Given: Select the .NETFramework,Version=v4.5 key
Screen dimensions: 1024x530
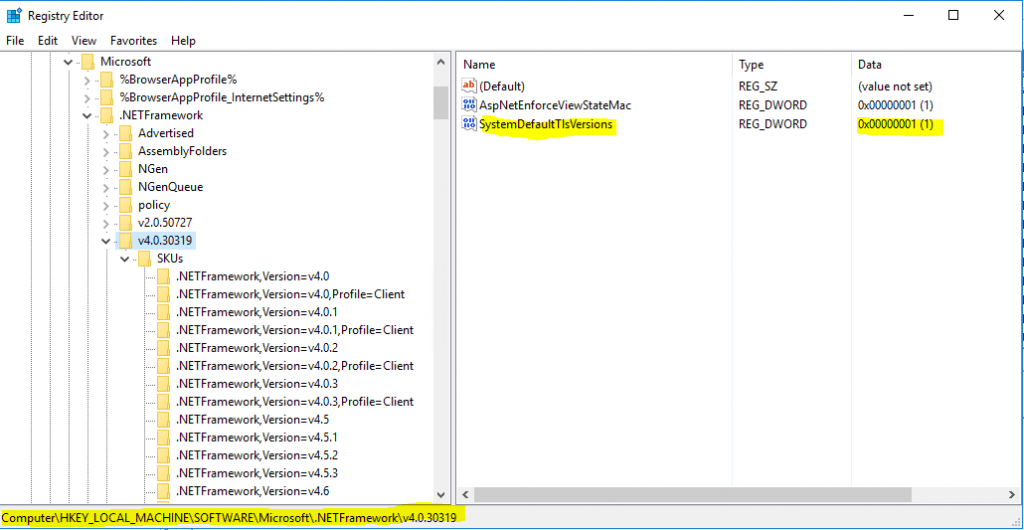Looking at the screenshot, I should tap(252, 419).
